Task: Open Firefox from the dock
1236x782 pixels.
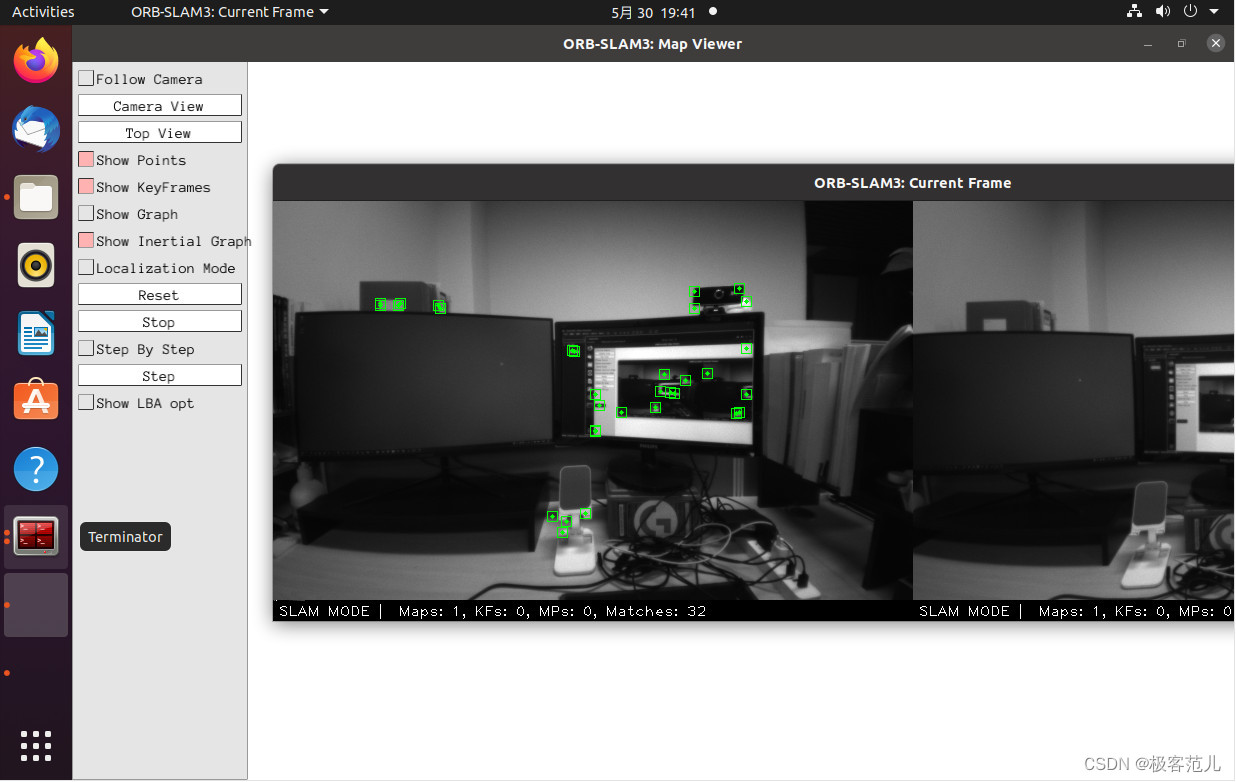Action: pos(36,61)
